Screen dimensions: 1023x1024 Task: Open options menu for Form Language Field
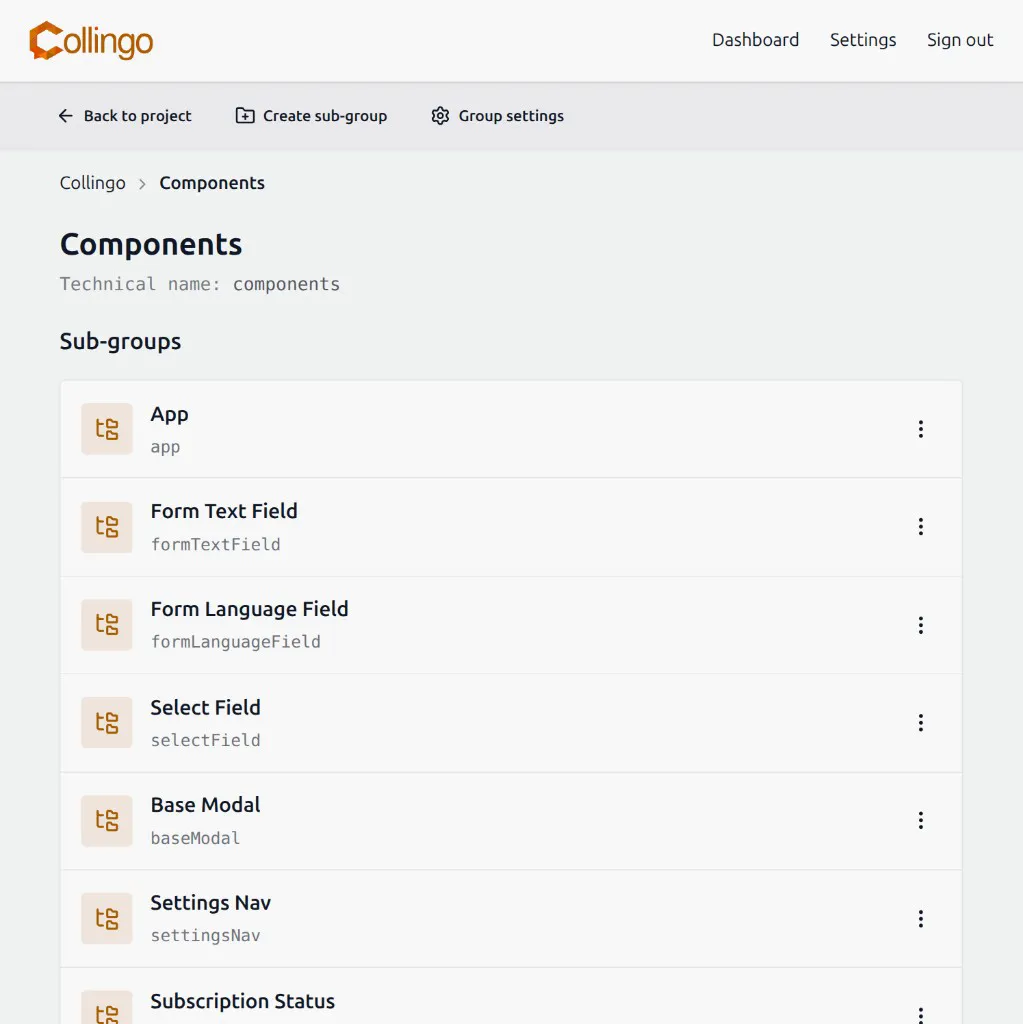920,625
